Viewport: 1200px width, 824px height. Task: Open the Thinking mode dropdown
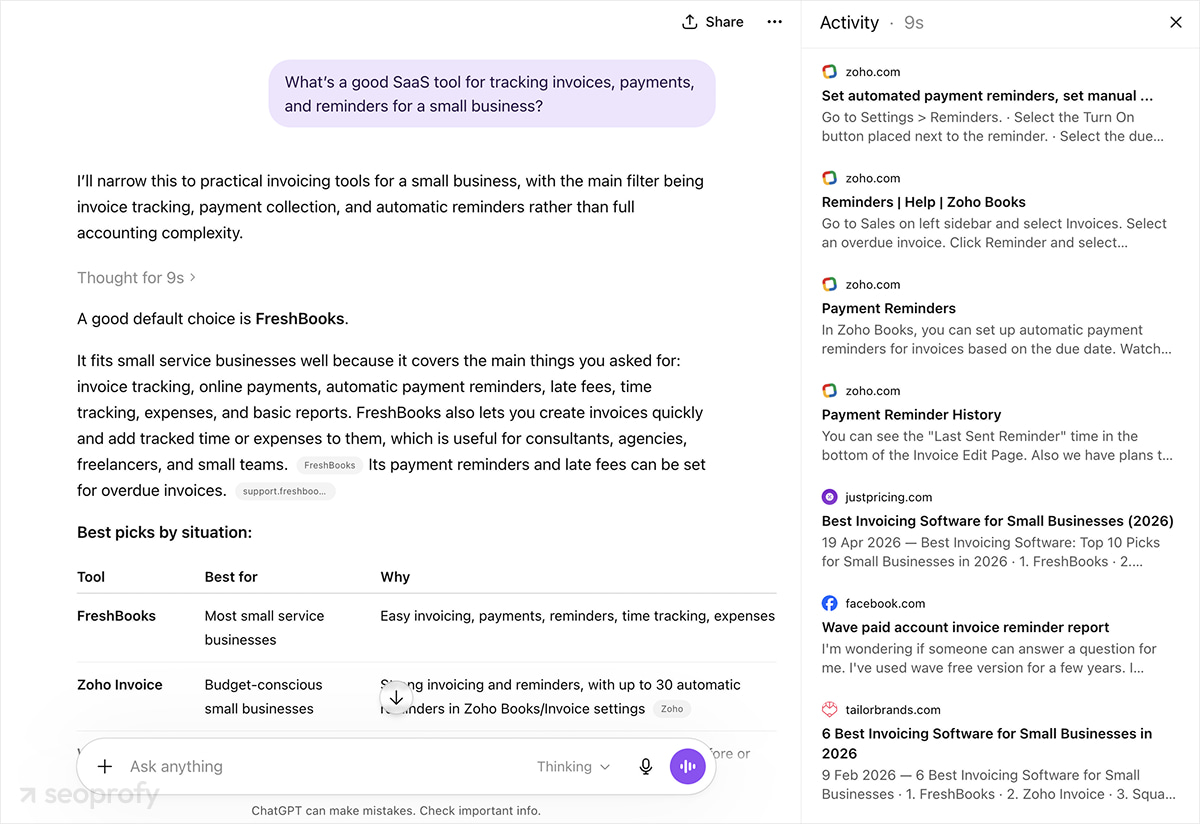pyautogui.click(x=573, y=767)
